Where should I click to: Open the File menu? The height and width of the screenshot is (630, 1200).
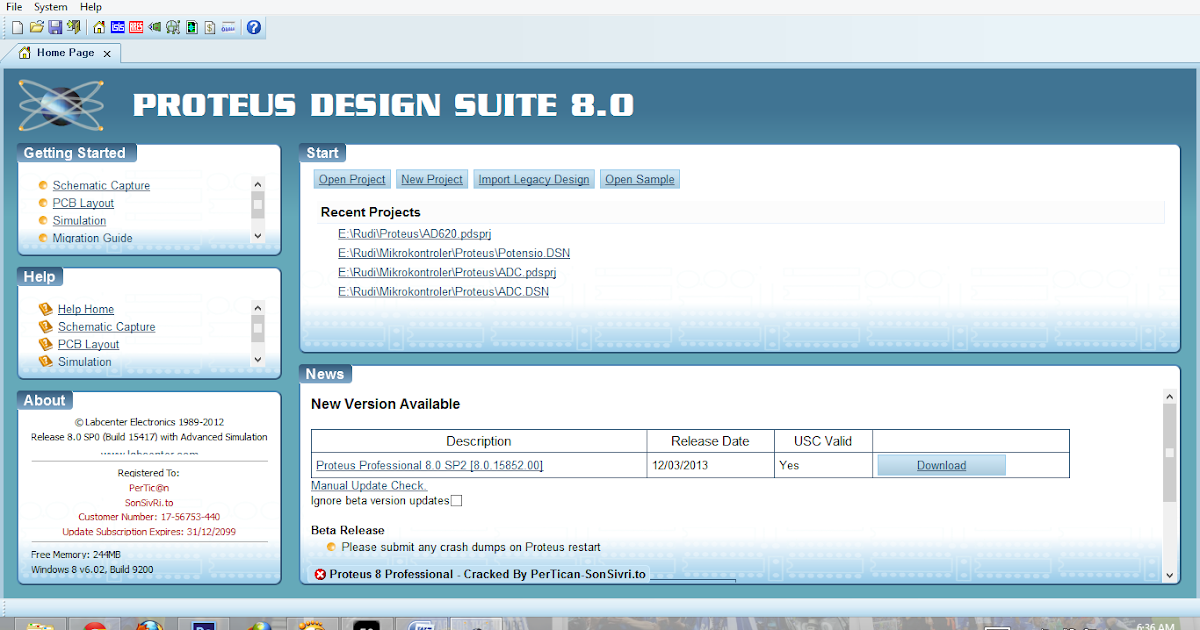point(14,7)
